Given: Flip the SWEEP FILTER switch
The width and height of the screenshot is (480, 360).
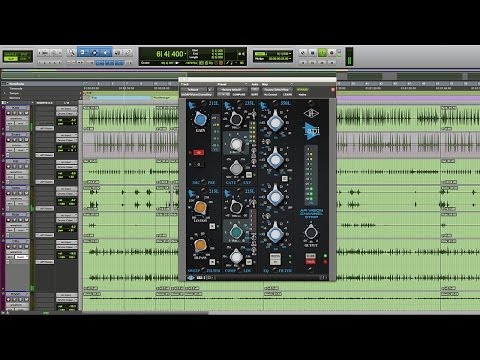Looking at the screenshot, I should 204,270.
